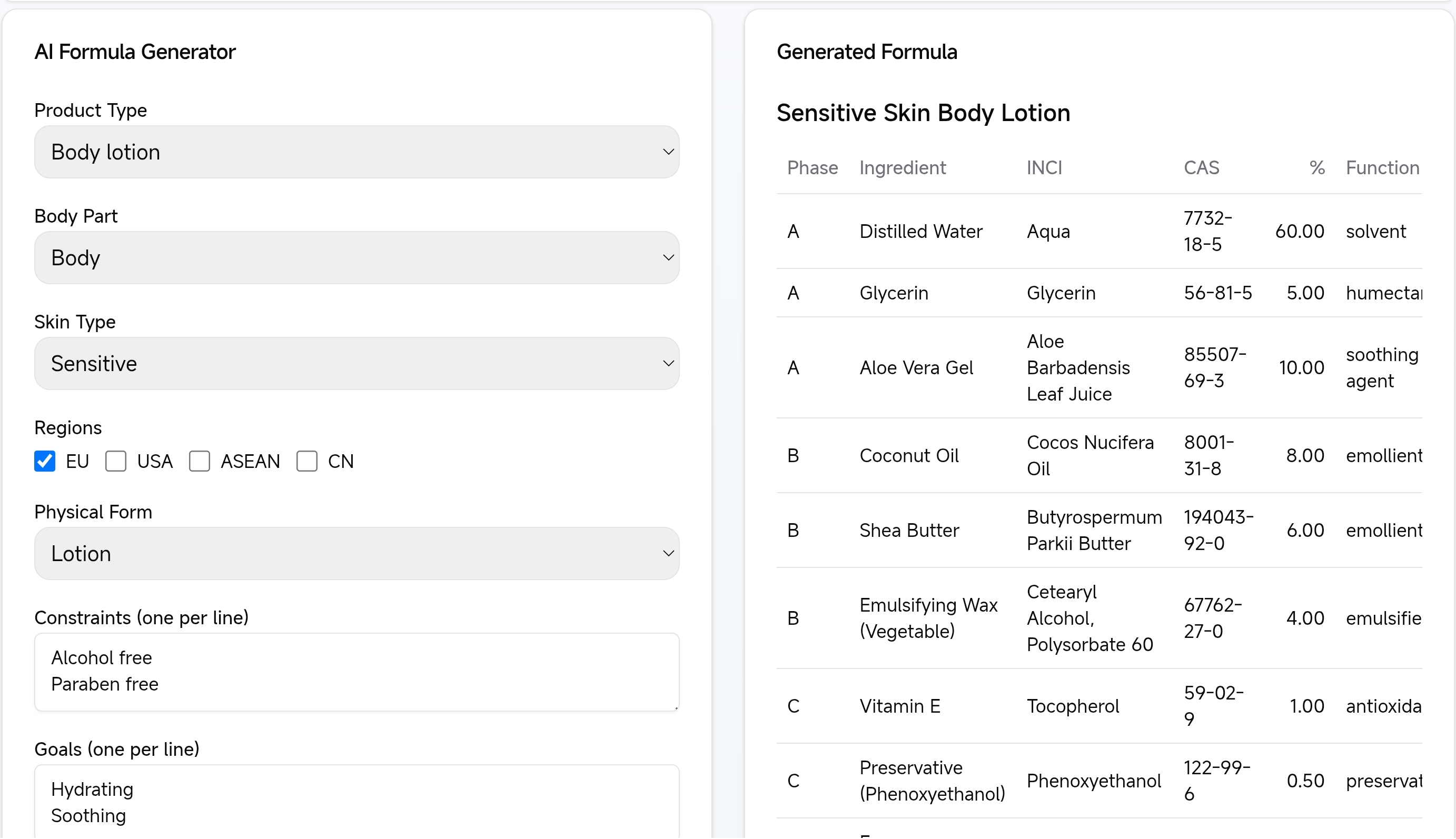
Task: Open the Physical Form dropdown
Action: (x=357, y=553)
